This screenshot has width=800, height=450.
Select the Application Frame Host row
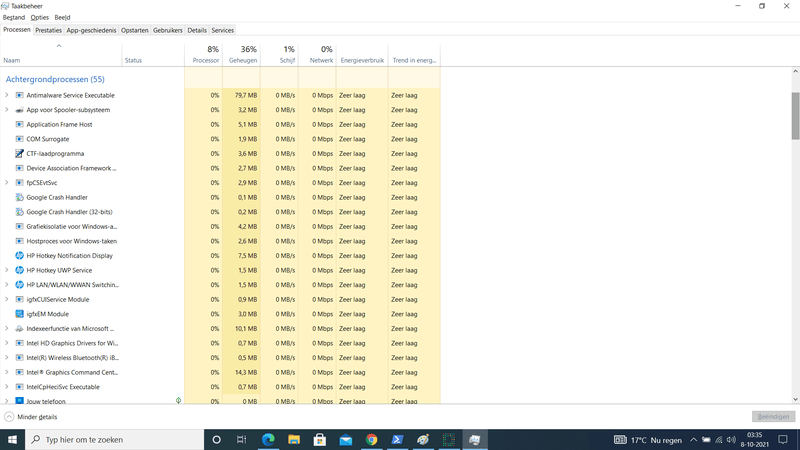(220, 124)
